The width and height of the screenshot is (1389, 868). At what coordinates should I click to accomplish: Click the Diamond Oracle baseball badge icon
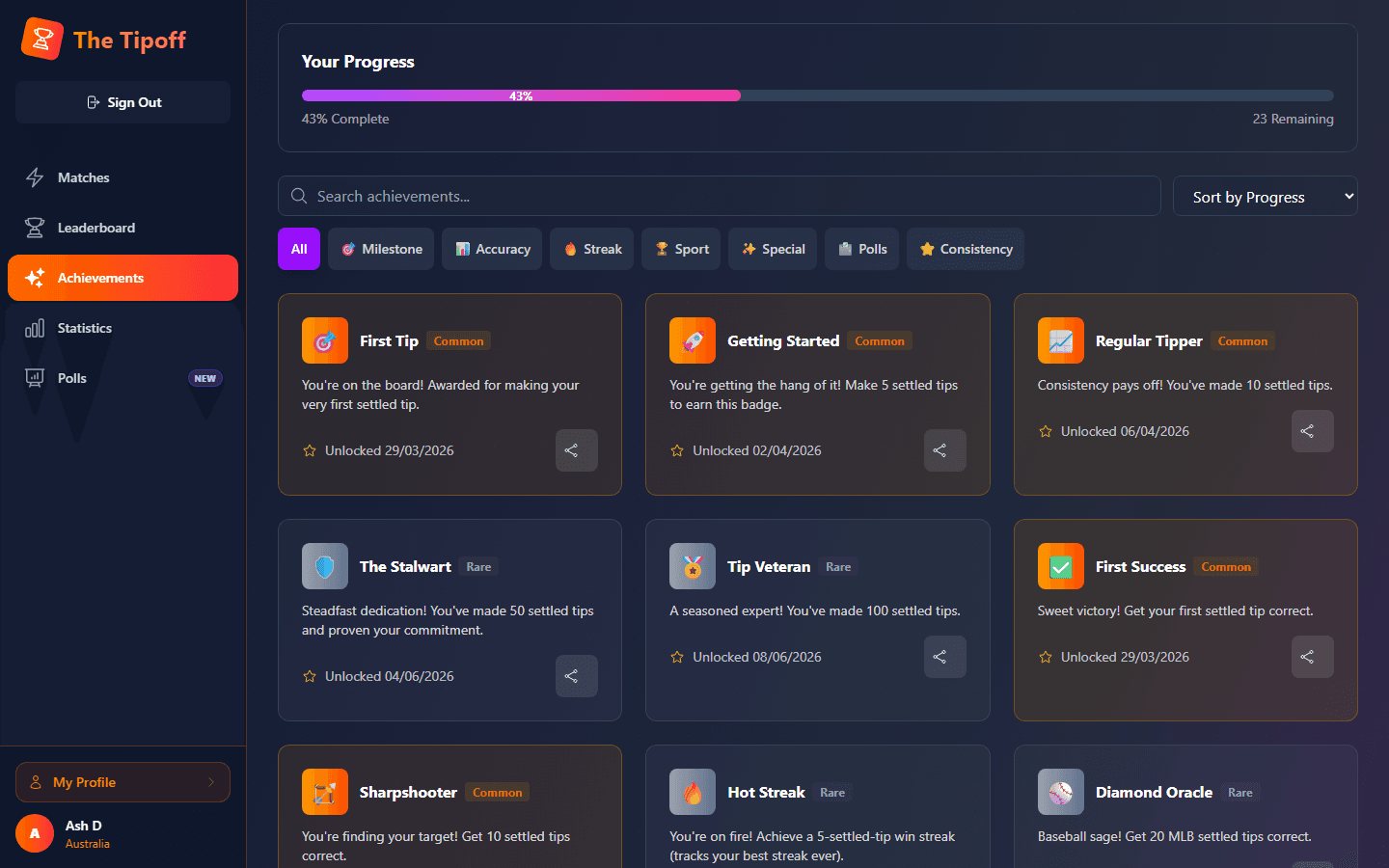tap(1061, 792)
